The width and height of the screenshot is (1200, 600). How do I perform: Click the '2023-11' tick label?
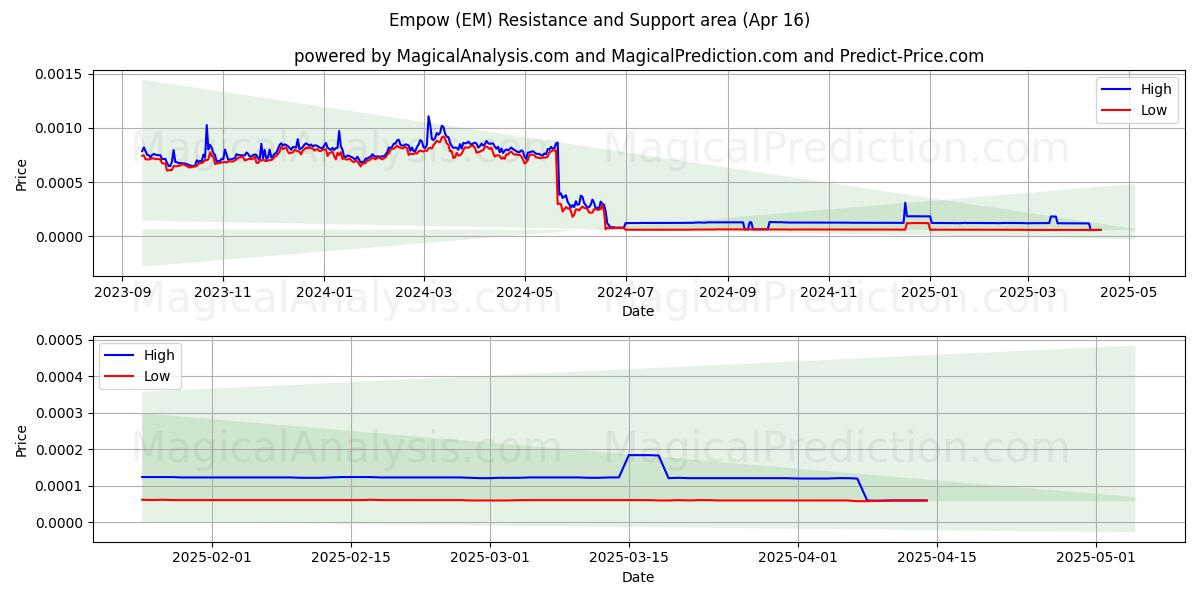tap(222, 291)
